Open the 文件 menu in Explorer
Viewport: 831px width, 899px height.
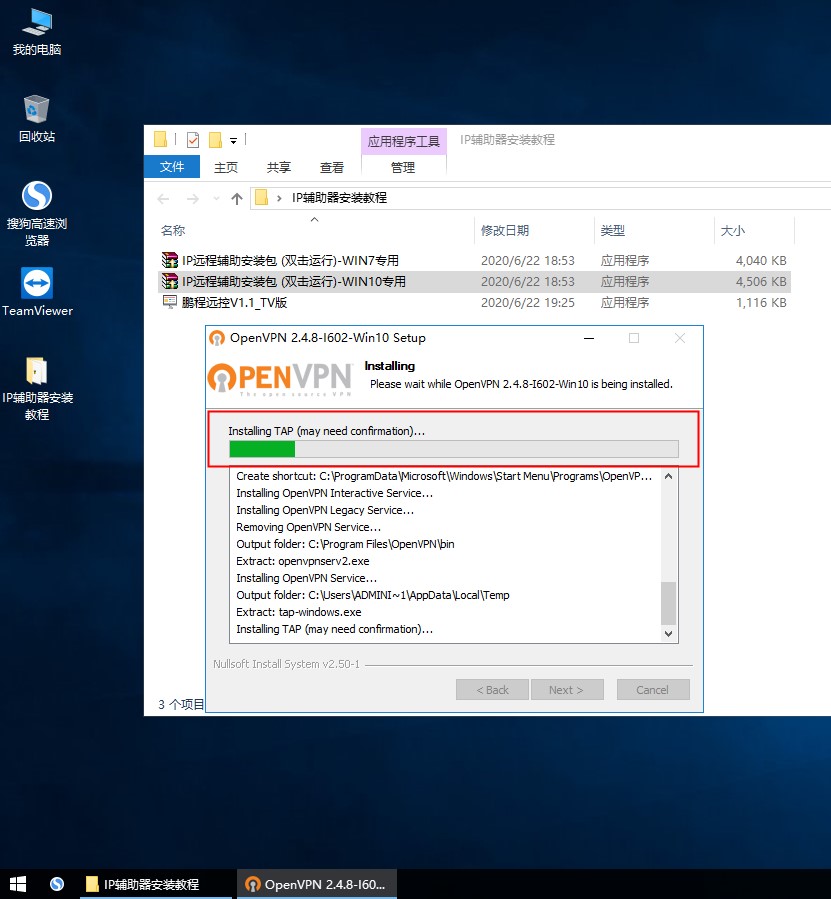[x=171, y=167]
